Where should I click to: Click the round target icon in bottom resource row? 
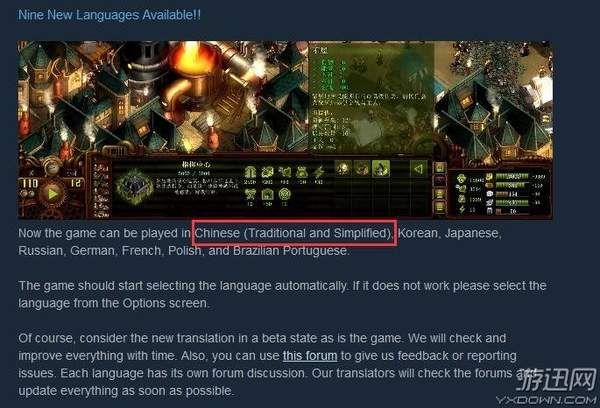click(284, 194)
